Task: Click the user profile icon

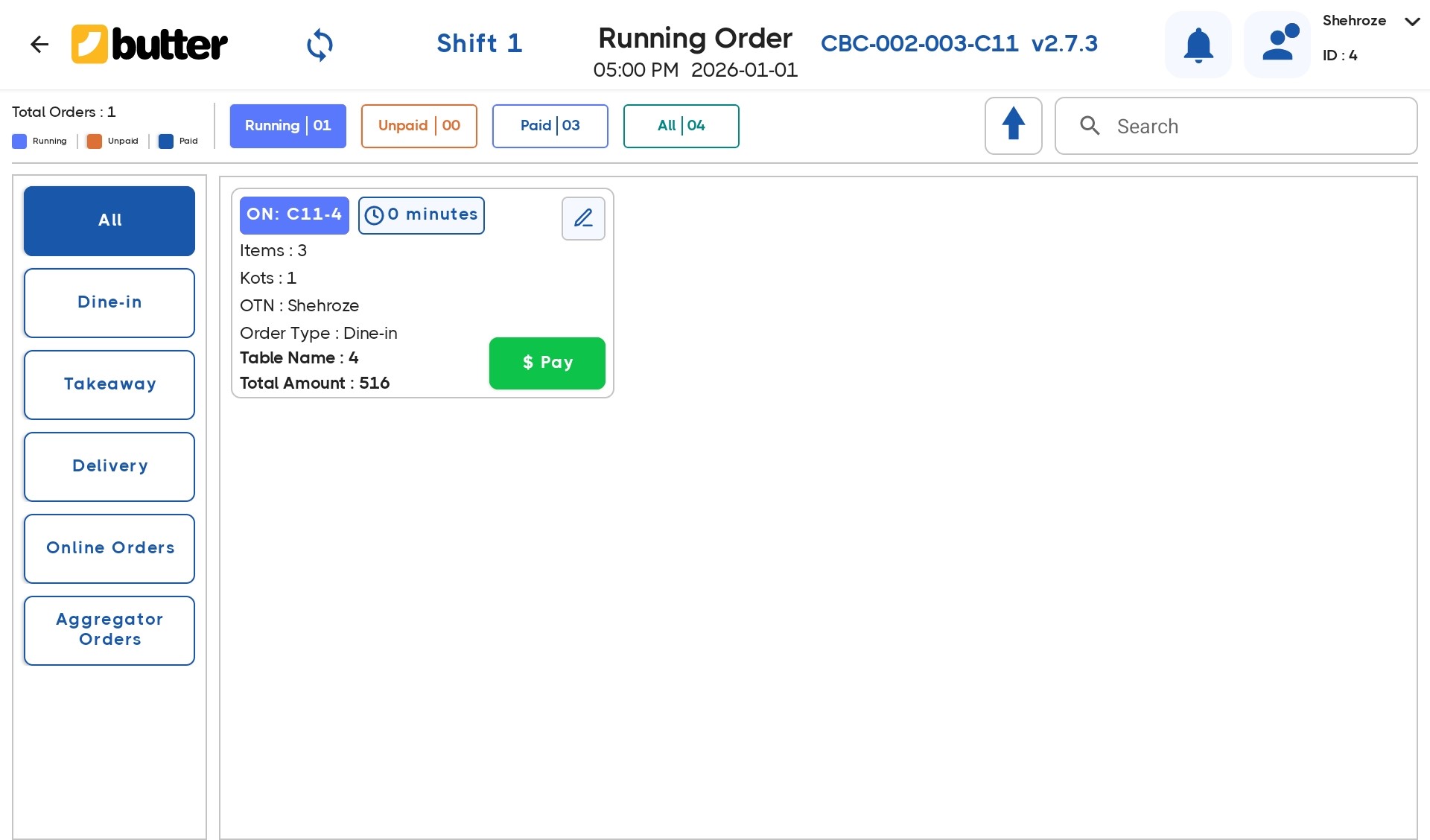Action: click(1277, 44)
